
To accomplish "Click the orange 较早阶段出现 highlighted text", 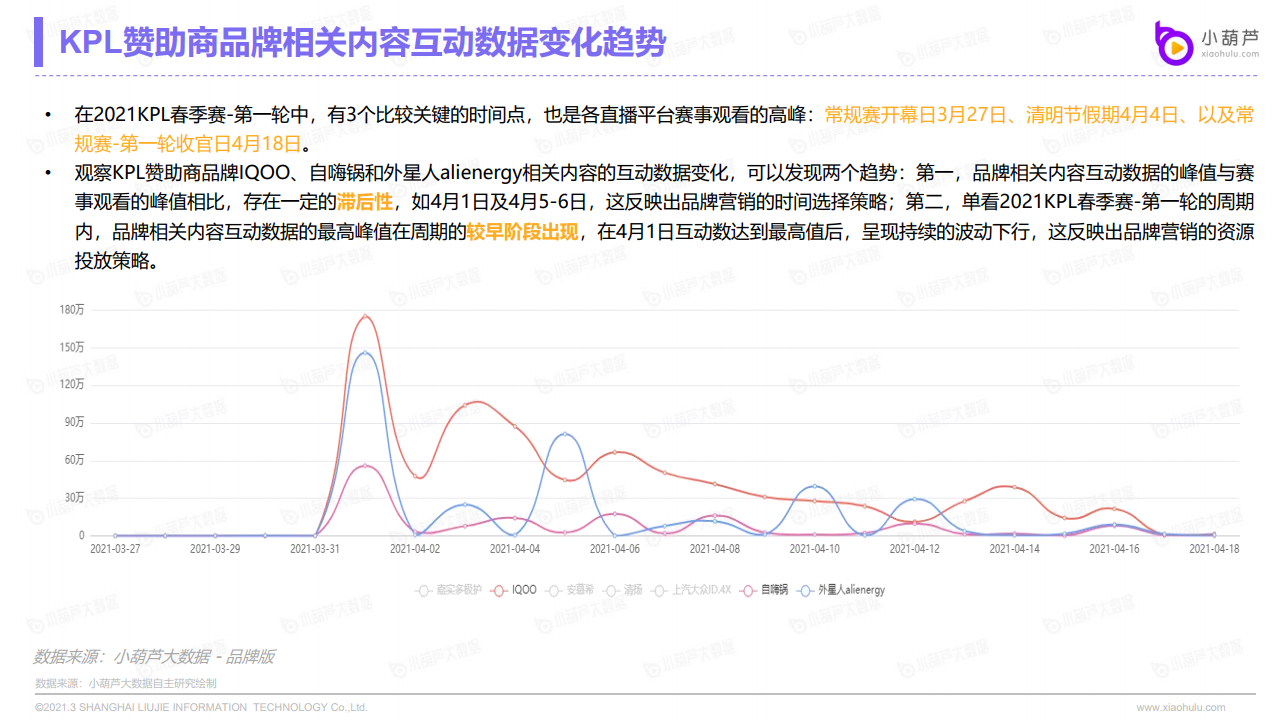I will tap(523, 233).
